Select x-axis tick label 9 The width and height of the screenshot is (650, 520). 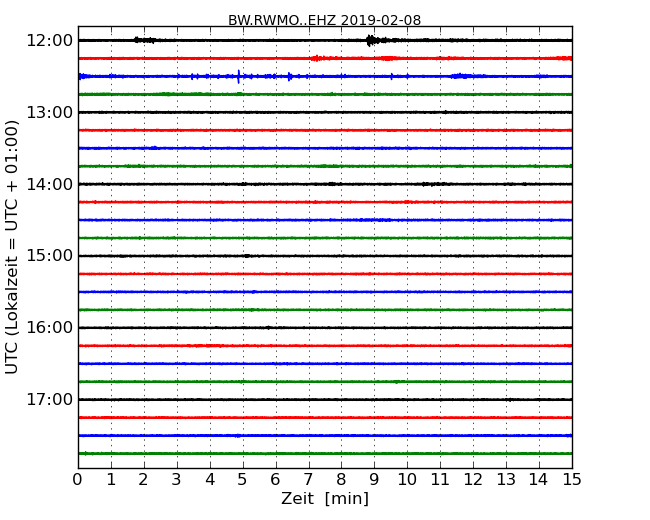pyautogui.click(x=374, y=480)
